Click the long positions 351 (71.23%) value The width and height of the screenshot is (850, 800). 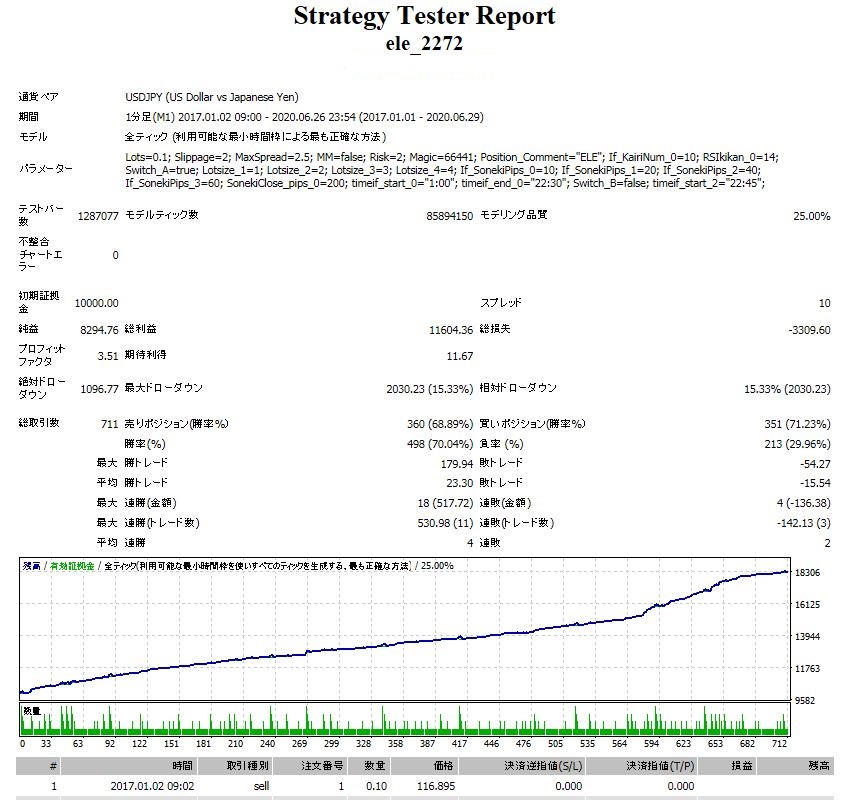(x=797, y=424)
